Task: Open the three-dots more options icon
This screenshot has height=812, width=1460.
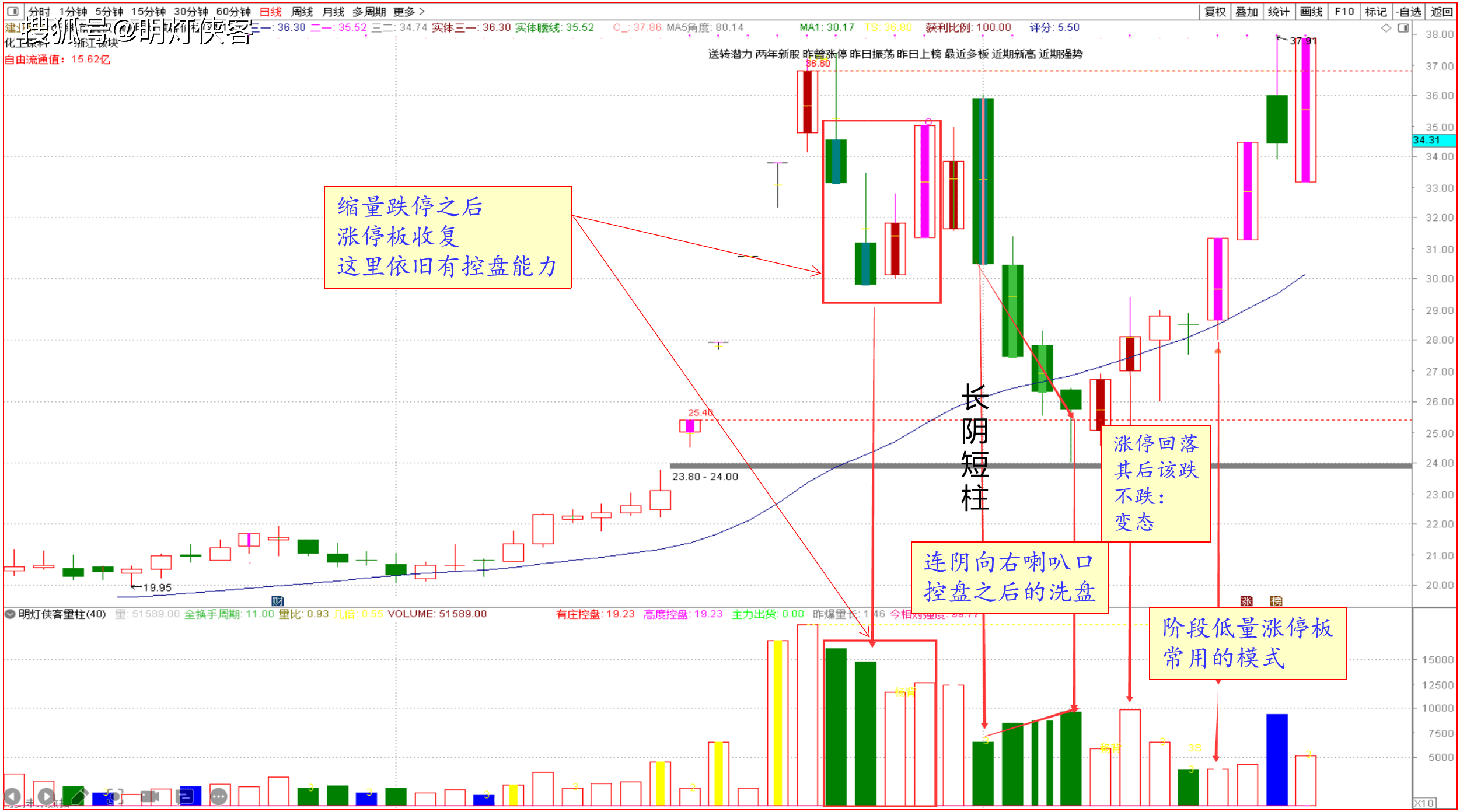Action: pyautogui.click(x=219, y=796)
